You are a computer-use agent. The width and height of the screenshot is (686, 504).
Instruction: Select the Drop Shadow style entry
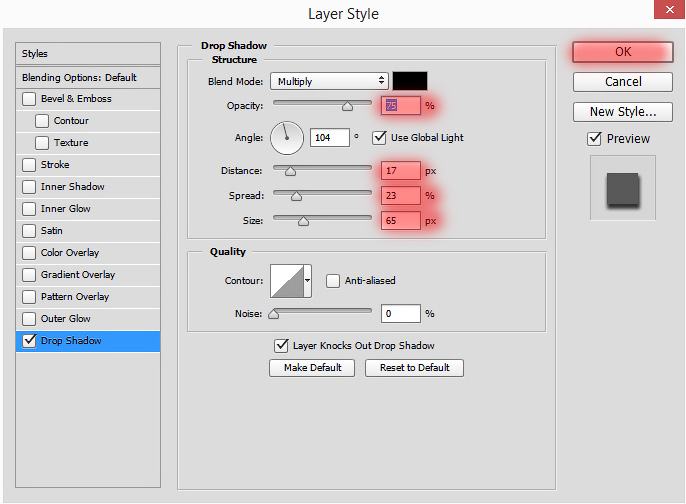[88, 341]
